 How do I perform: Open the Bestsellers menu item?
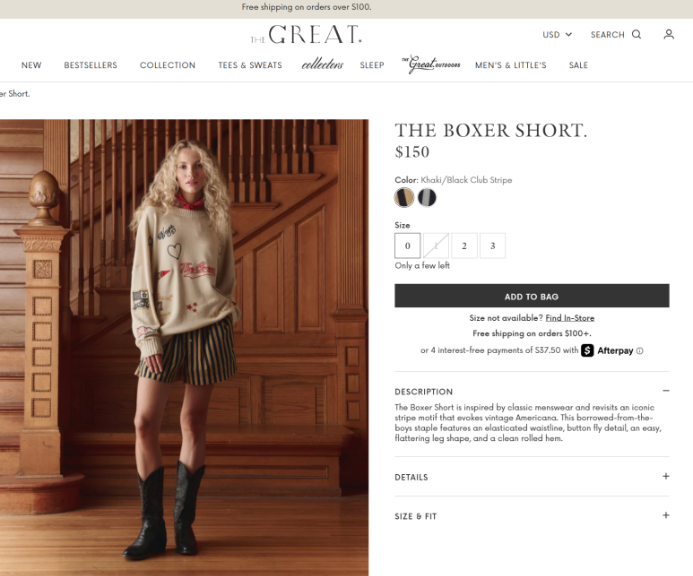[91, 65]
